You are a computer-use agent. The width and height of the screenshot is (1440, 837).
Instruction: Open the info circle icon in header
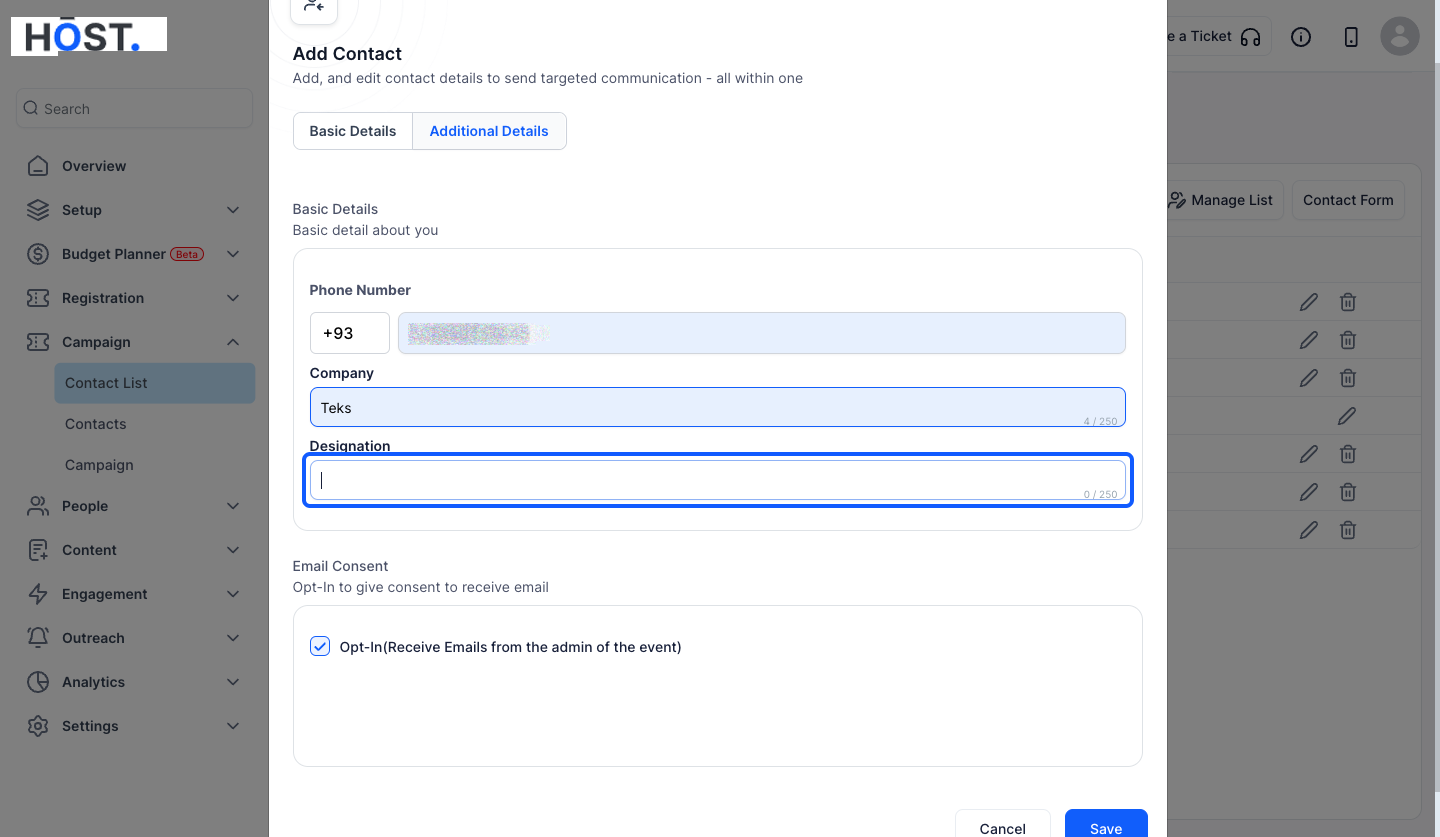[1301, 37]
